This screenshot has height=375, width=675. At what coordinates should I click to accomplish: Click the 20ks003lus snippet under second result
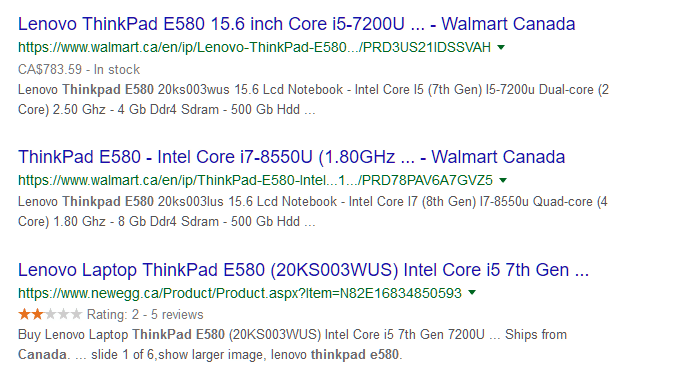click(x=313, y=211)
